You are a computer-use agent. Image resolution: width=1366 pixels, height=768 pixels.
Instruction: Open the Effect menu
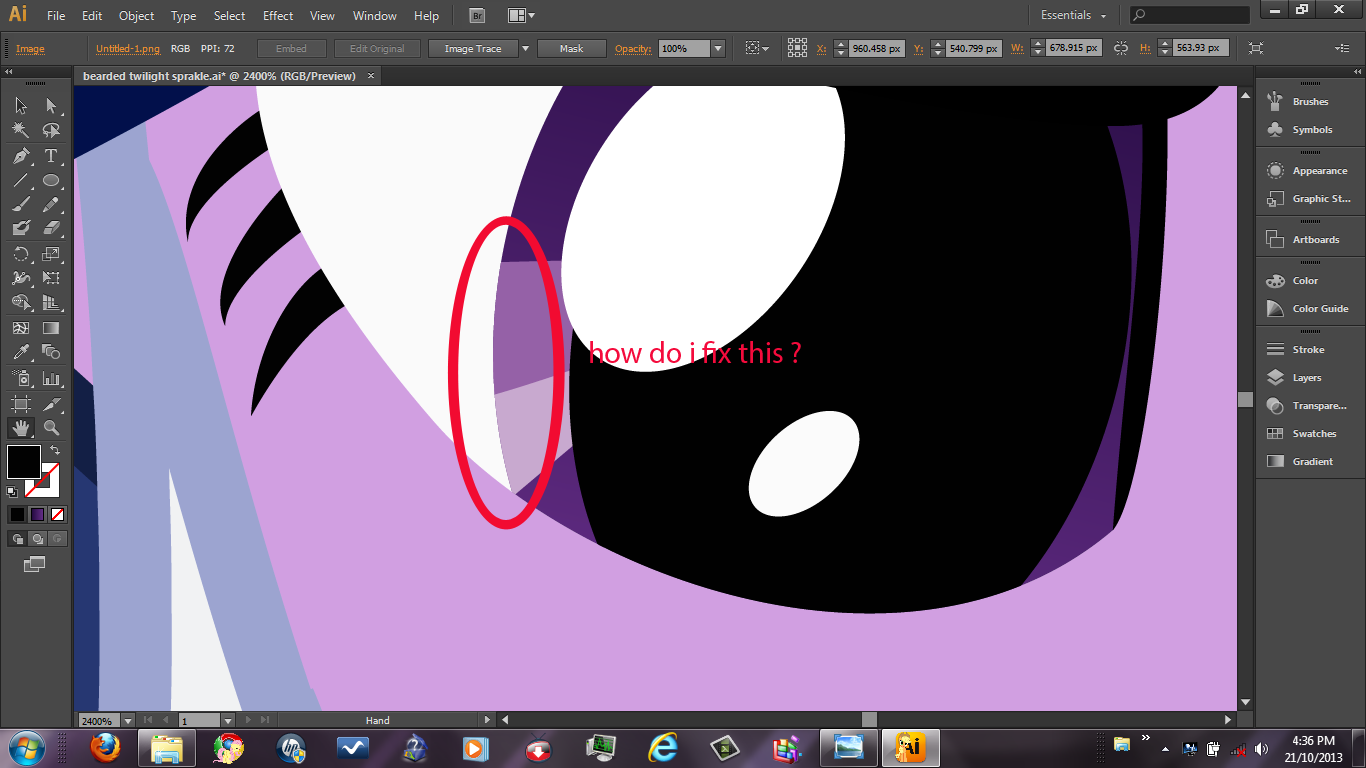(278, 16)
